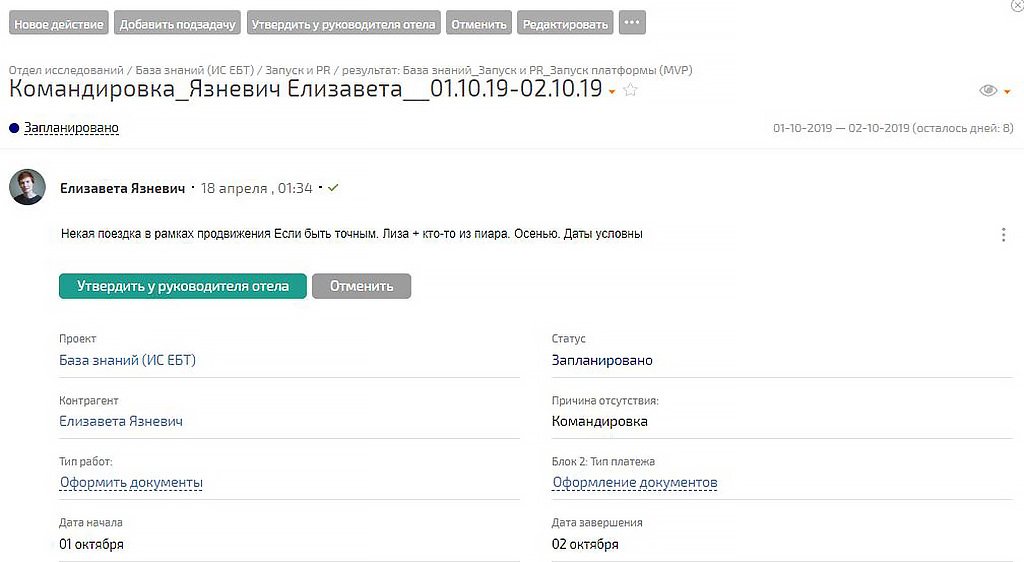Go to Отдел исследований in the breadcrumb
The height and width of the screenshot is (562, 1024).
pyautogui.click(x=66, y=70)
